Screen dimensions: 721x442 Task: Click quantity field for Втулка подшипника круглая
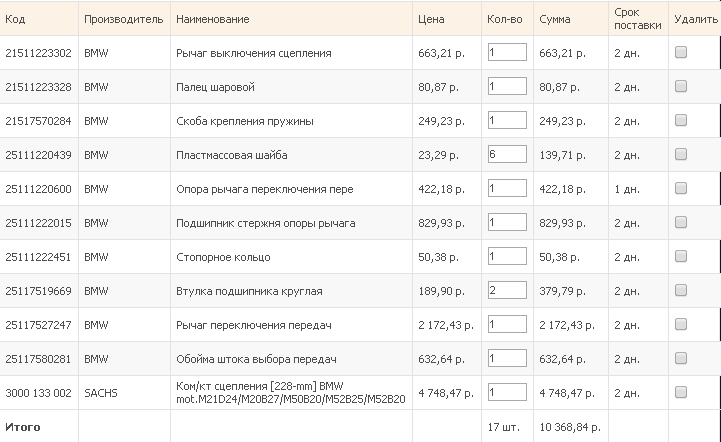[x=507, y=291]
